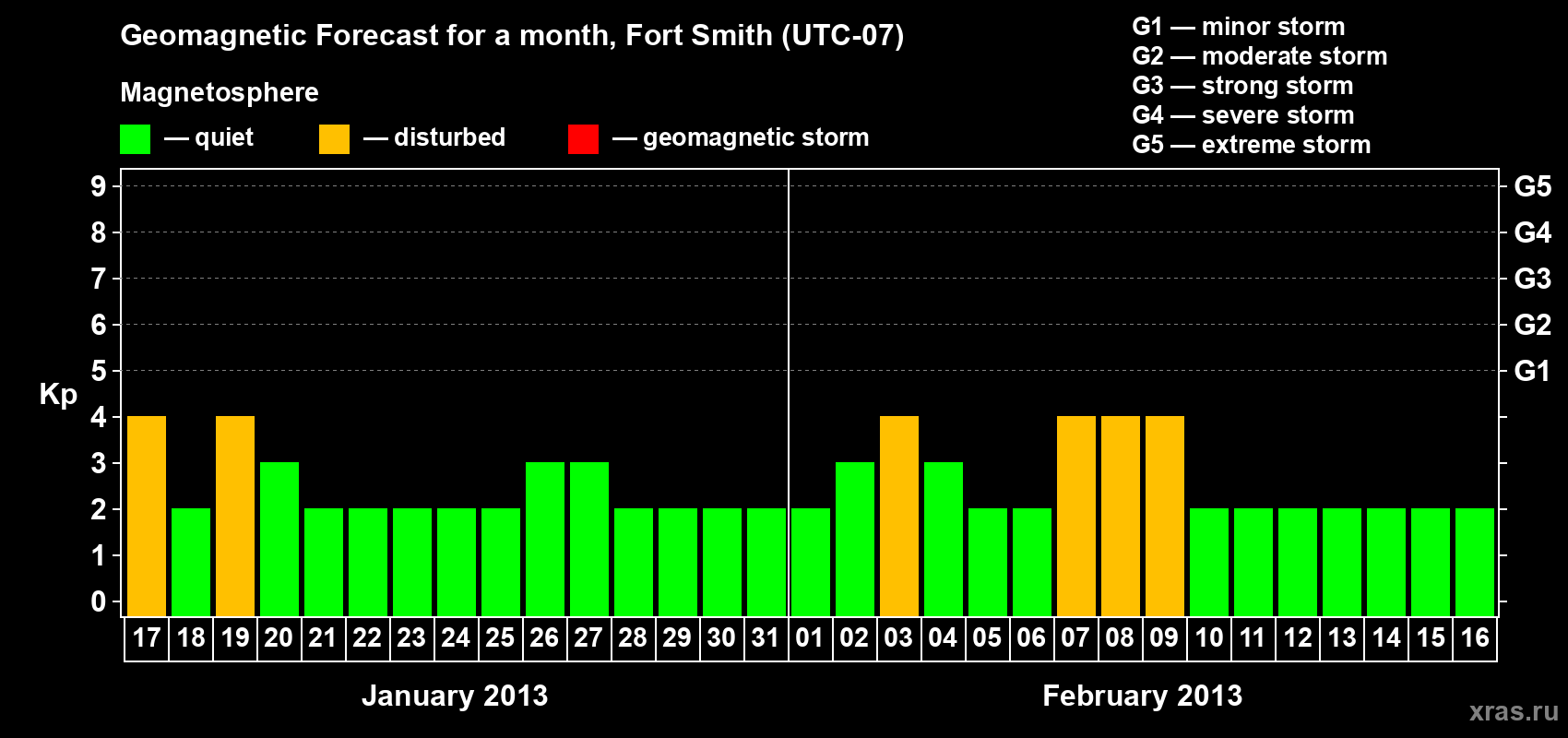Click the orange bar for January 17

147,516
